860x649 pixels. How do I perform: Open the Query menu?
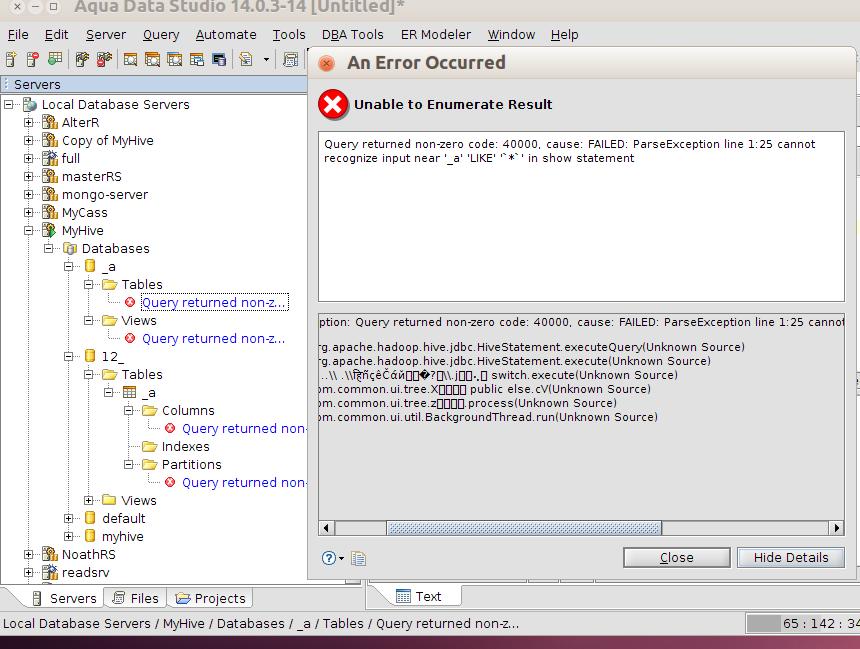coord(161,35)
